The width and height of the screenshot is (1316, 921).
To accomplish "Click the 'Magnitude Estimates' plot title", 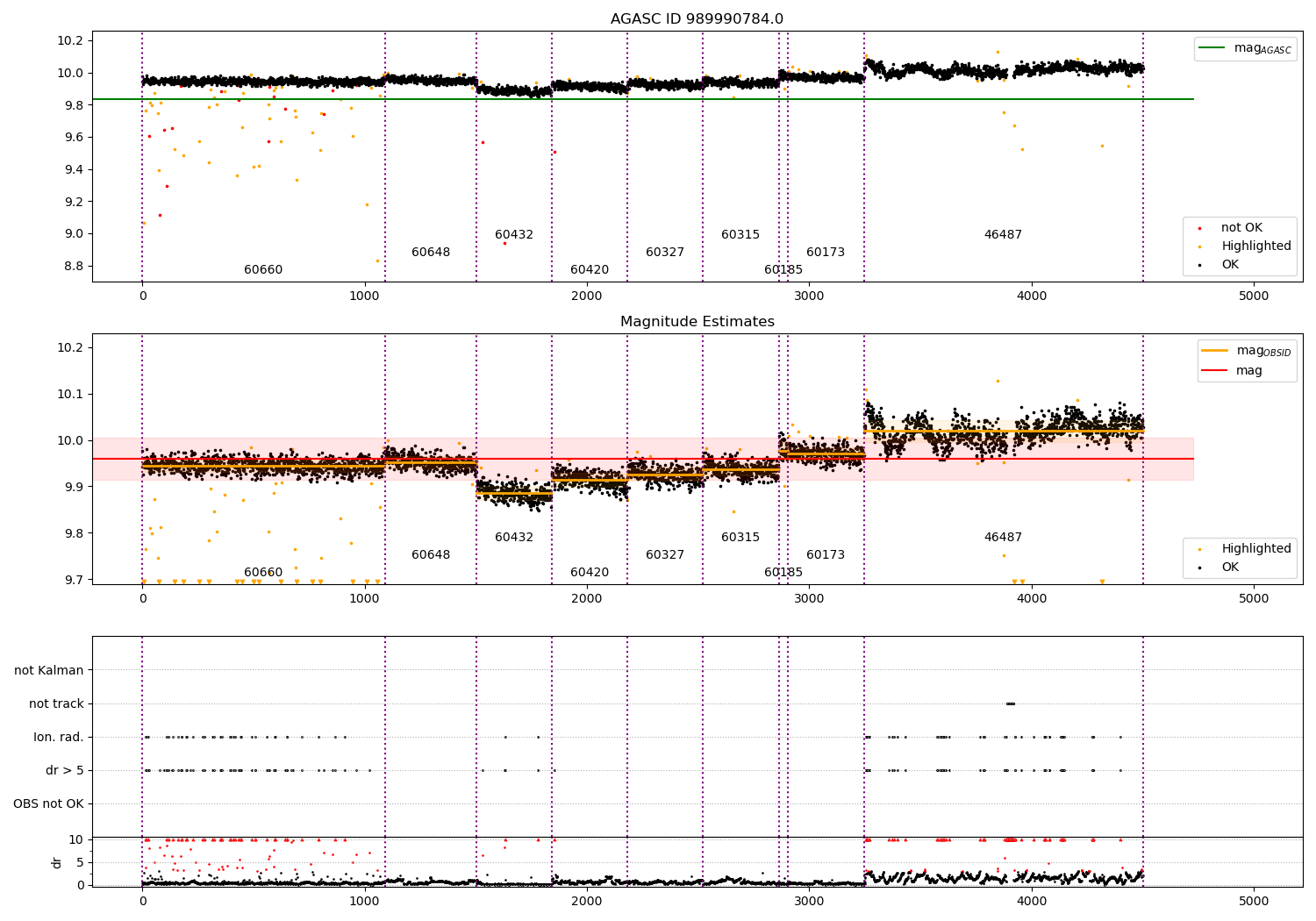I will [697, 322].
